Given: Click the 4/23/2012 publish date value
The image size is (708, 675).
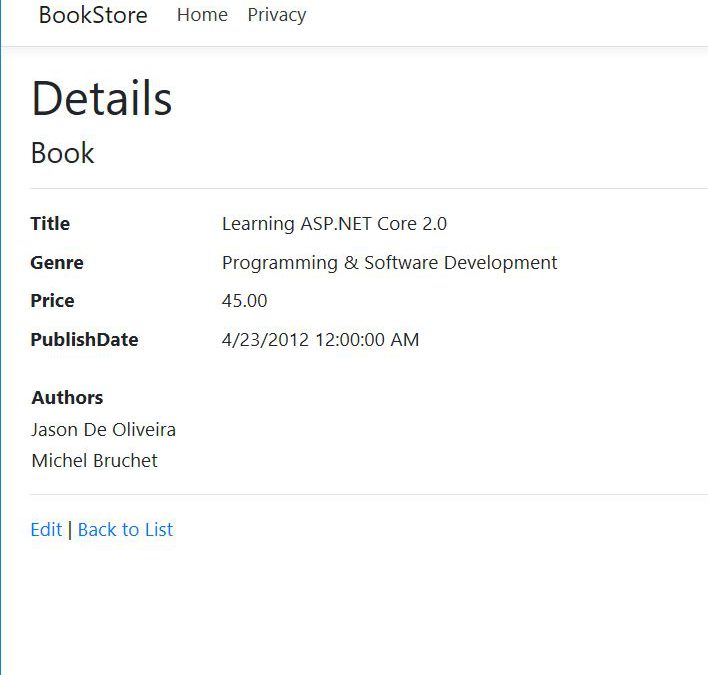Looking at the screenshot, I should tap(320, 340).
